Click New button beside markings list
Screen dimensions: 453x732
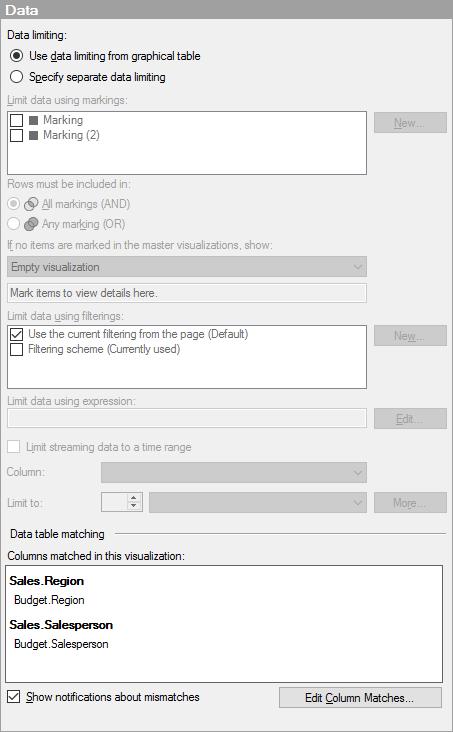[x=410, y=122]
